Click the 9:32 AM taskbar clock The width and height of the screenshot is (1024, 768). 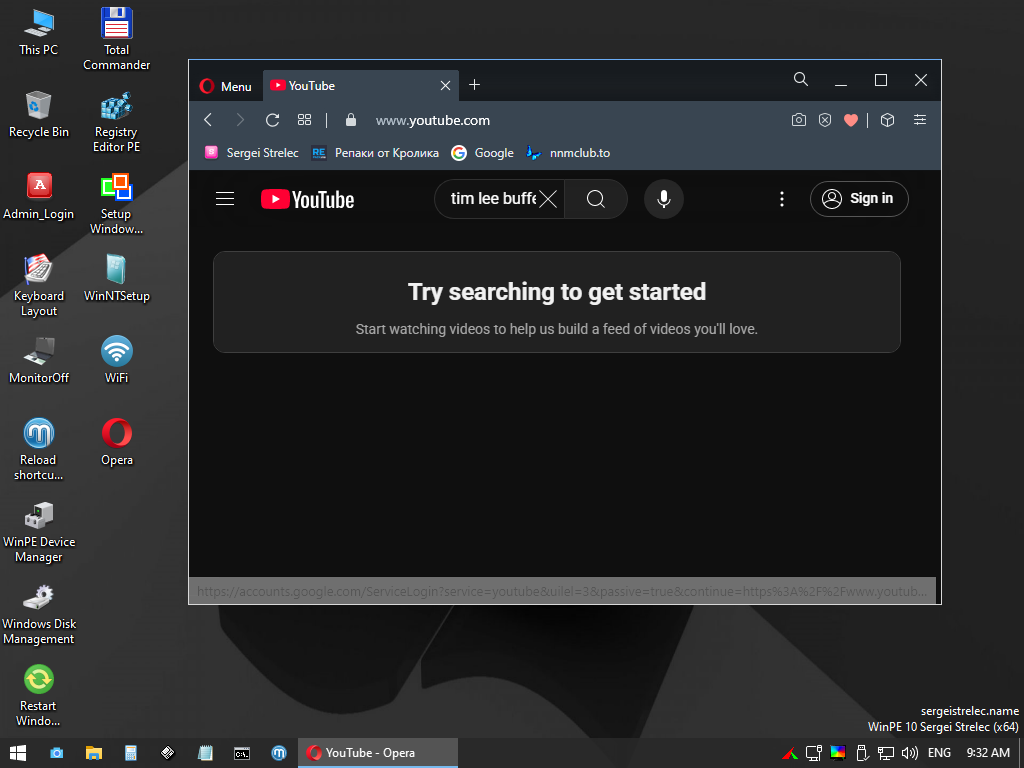[x=988, y=753]
